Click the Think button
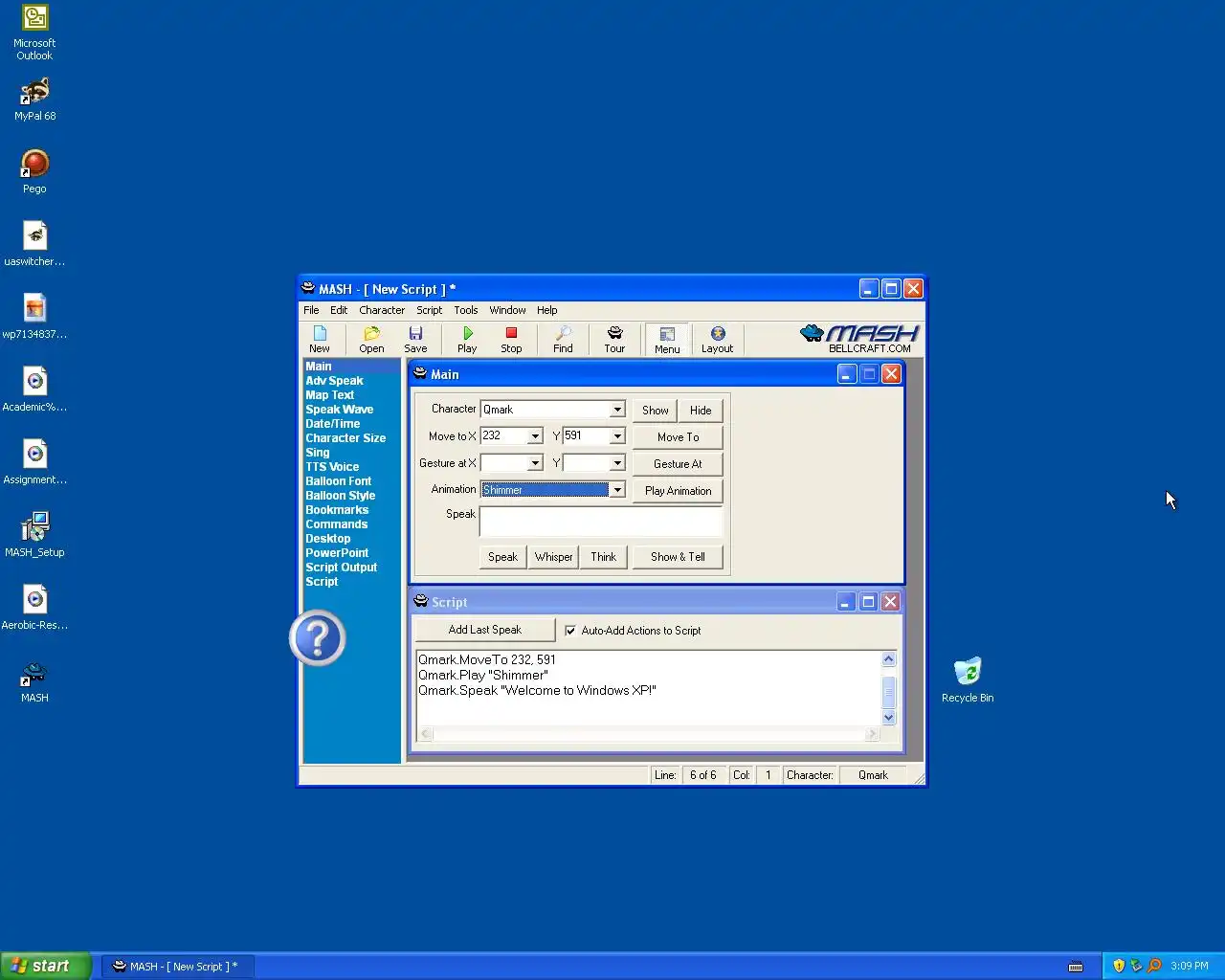The width and height of the screenshot is (1225, 980). (x=603, y=557)
